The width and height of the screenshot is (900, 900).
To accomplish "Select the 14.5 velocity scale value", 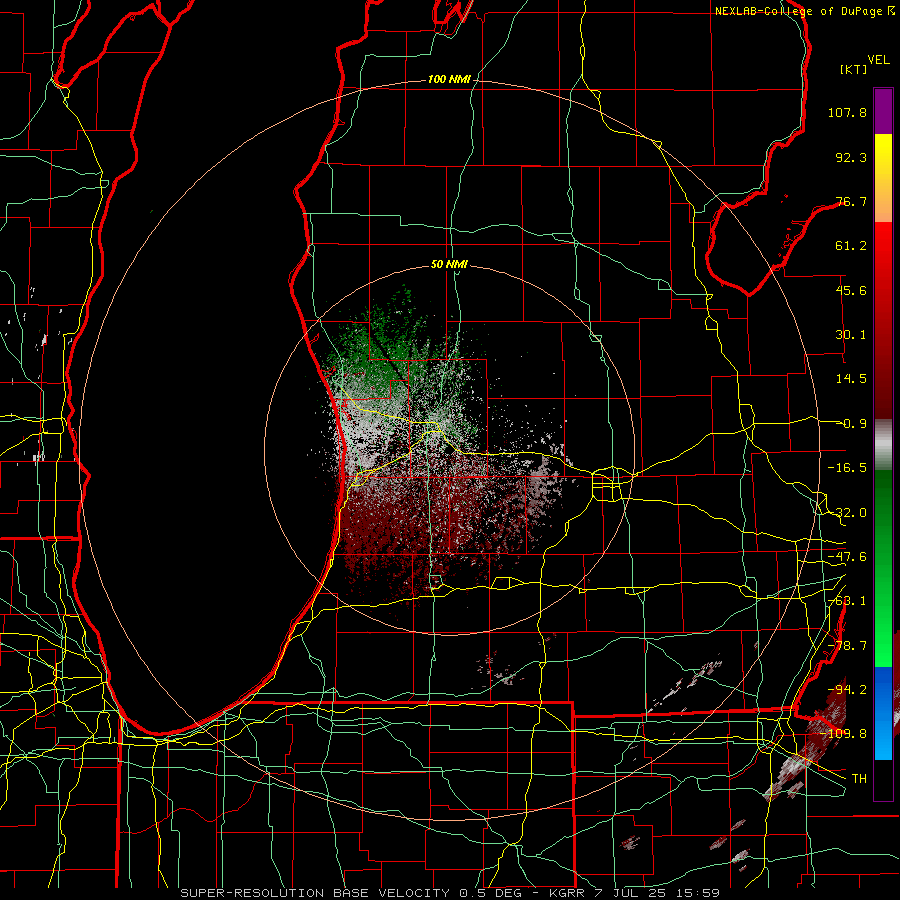I will click(x=851, y=379).
